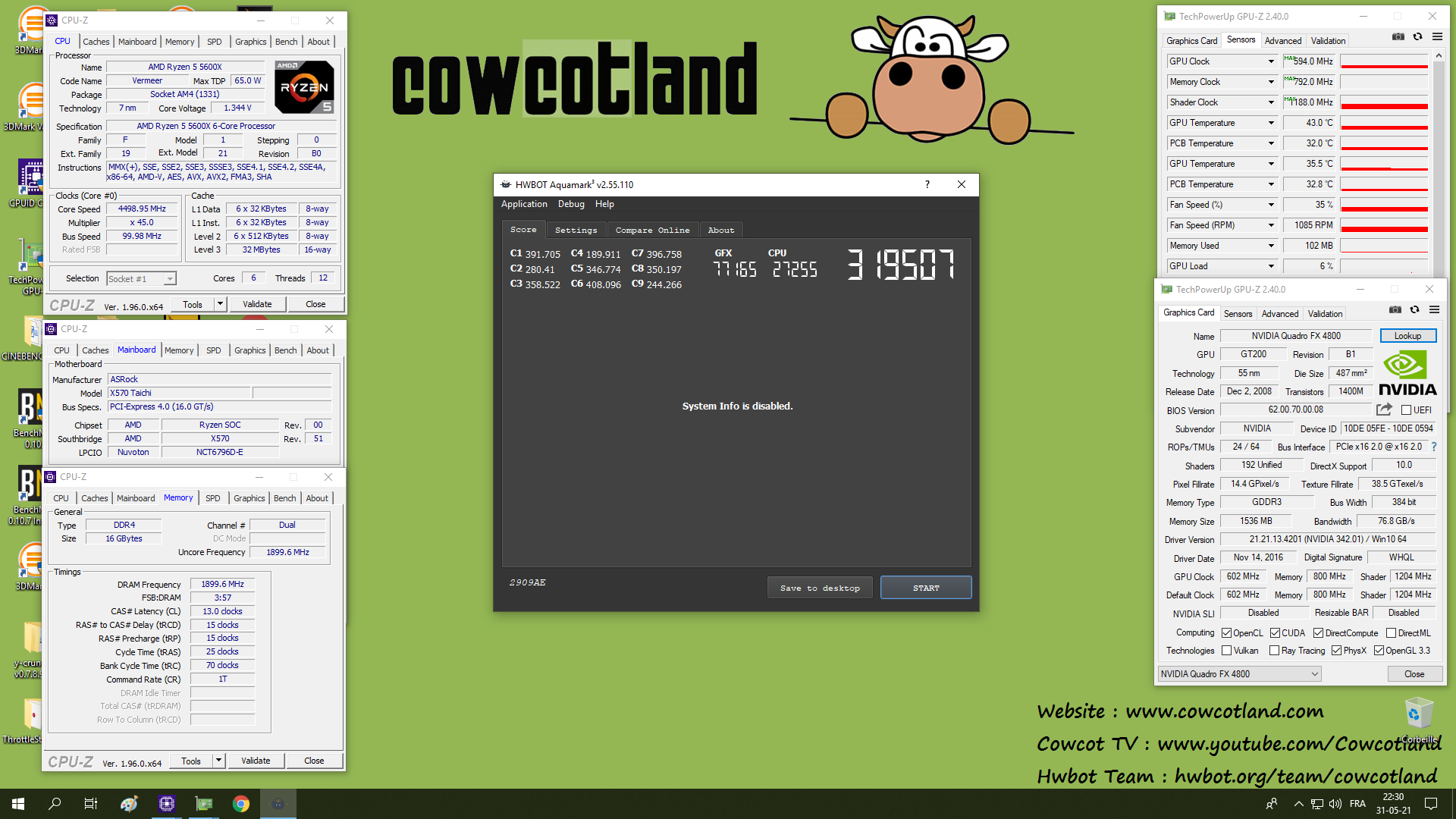Open Chrome from taskbar
The image size is (1456, 819).
[241, 804]
